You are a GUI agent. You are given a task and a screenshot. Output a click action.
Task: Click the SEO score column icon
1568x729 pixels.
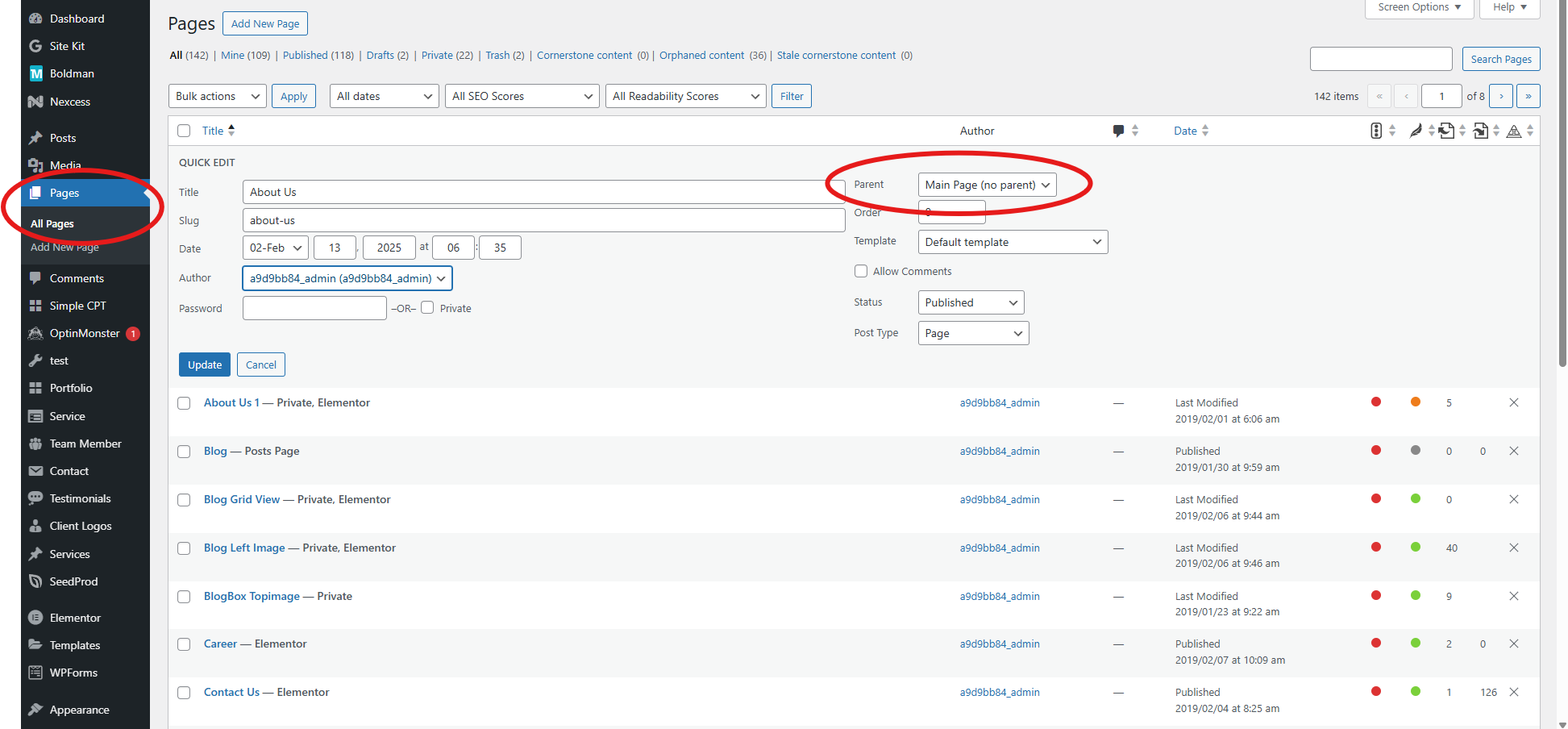point(1376,131)
